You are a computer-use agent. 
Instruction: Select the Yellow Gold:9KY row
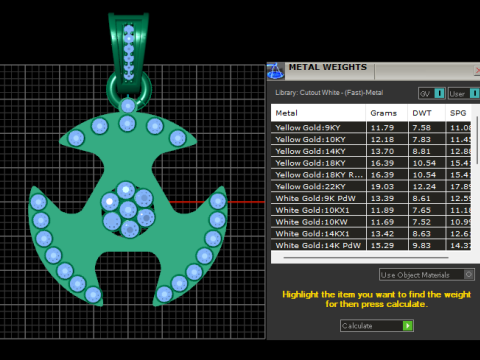pyautogui.click(x=371, y=127)
